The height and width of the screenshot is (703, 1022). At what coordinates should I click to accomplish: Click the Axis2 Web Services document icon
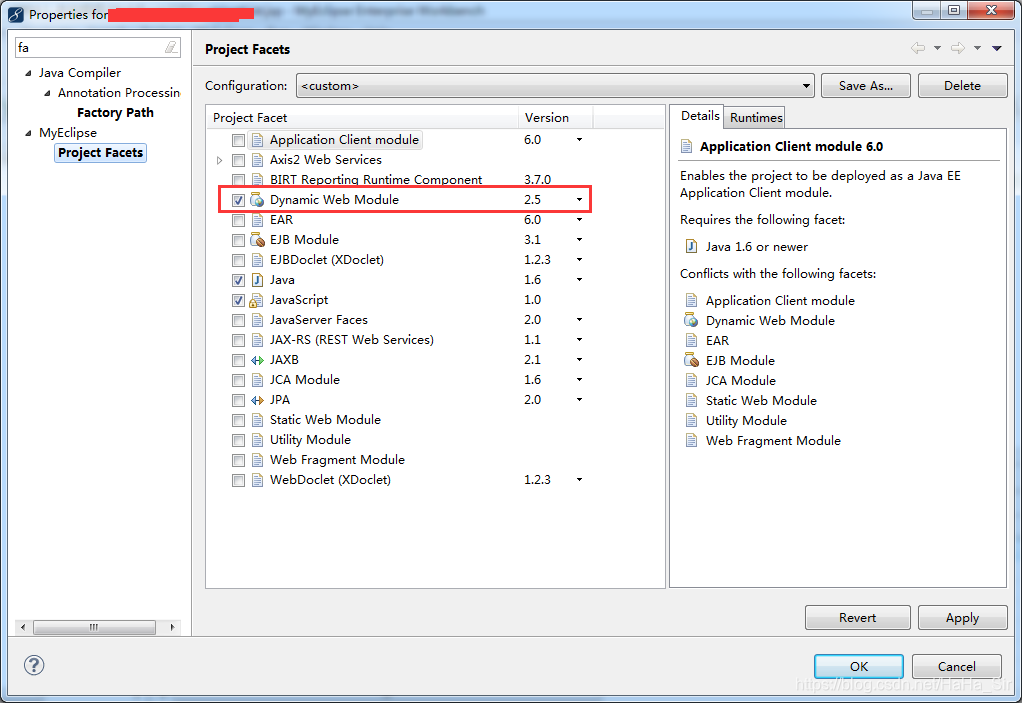pyautogui.click(x=257, y=160)
